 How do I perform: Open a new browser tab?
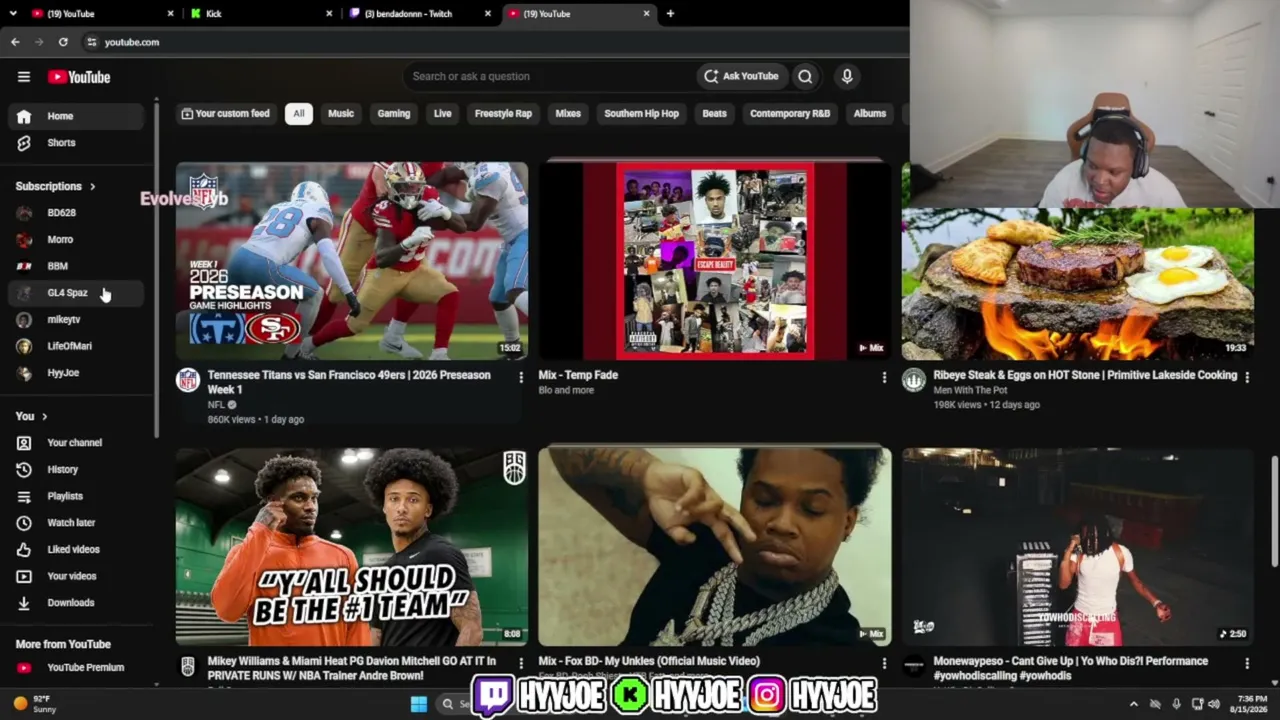[670, 14]
